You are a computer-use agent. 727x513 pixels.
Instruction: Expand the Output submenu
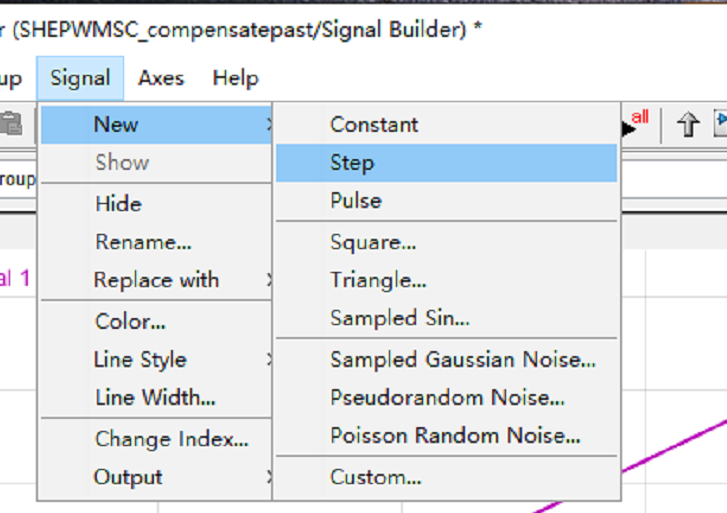(x=128, y=477)
